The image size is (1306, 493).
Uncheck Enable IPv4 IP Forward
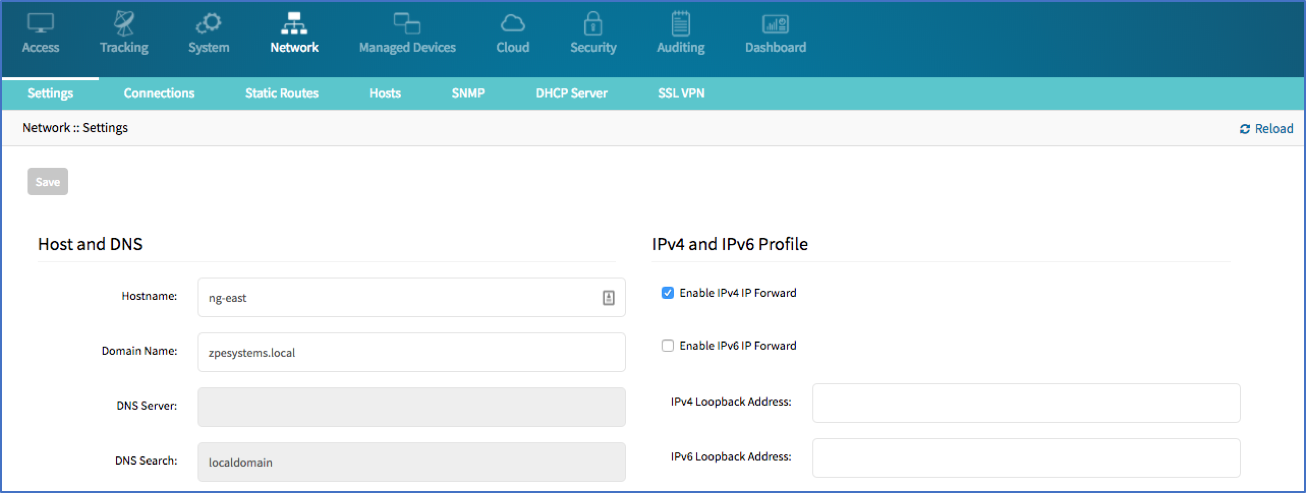[667, 293]
